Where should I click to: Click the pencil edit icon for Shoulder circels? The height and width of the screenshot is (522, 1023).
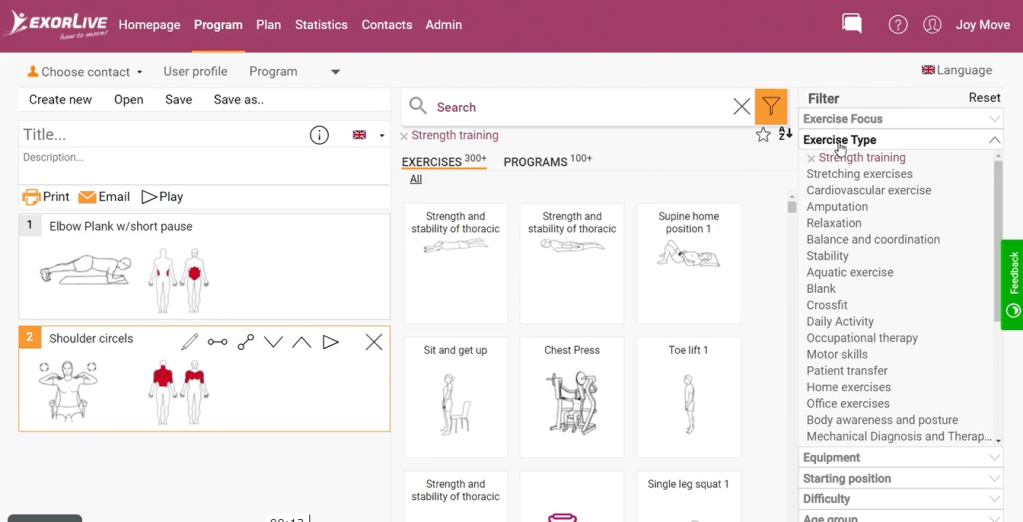[190, 342]
